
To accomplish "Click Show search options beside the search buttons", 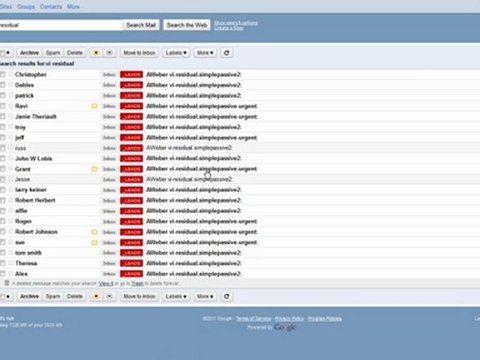I will tap(236, 23).
